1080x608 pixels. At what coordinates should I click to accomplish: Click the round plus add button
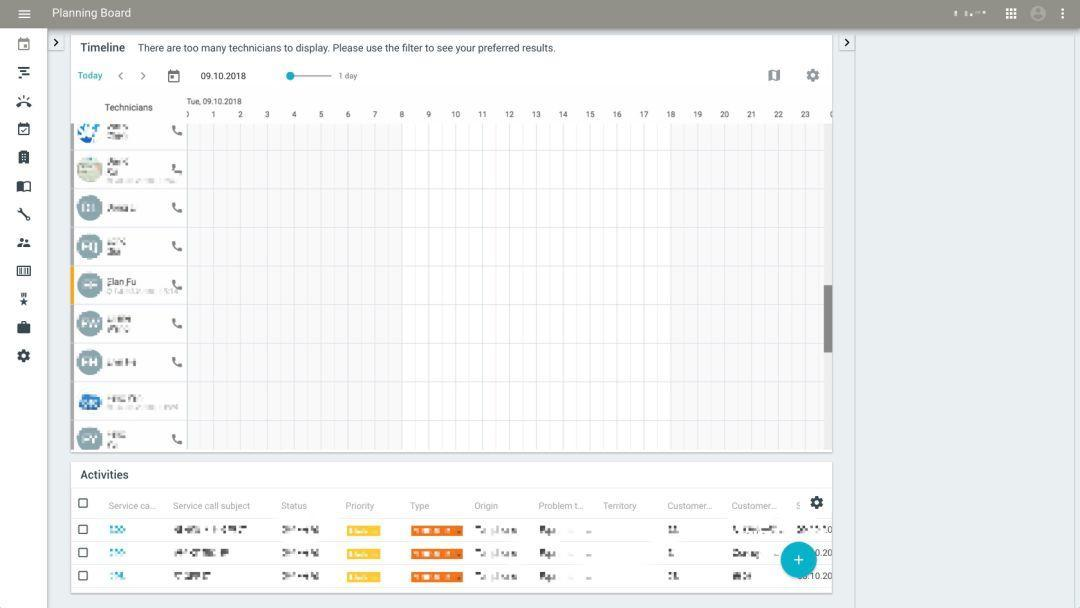(798, 560)
